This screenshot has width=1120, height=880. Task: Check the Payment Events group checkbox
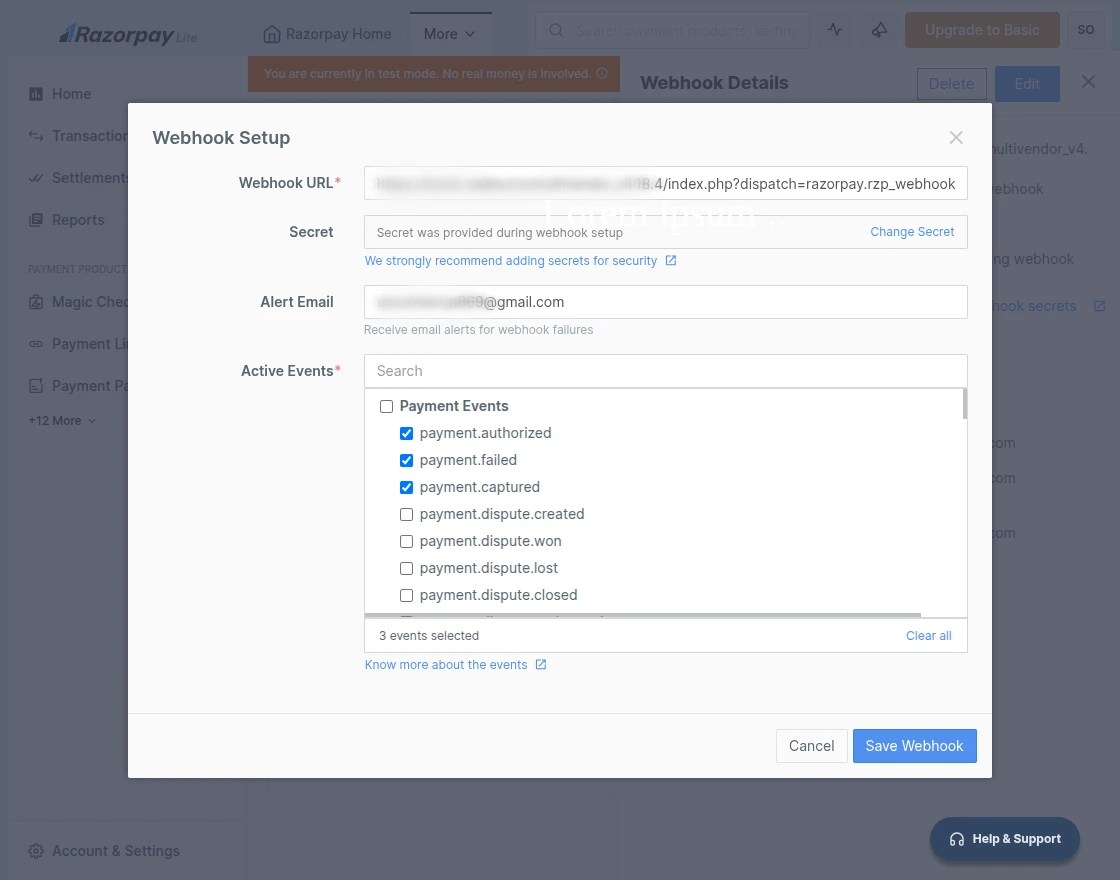point(386,406)
